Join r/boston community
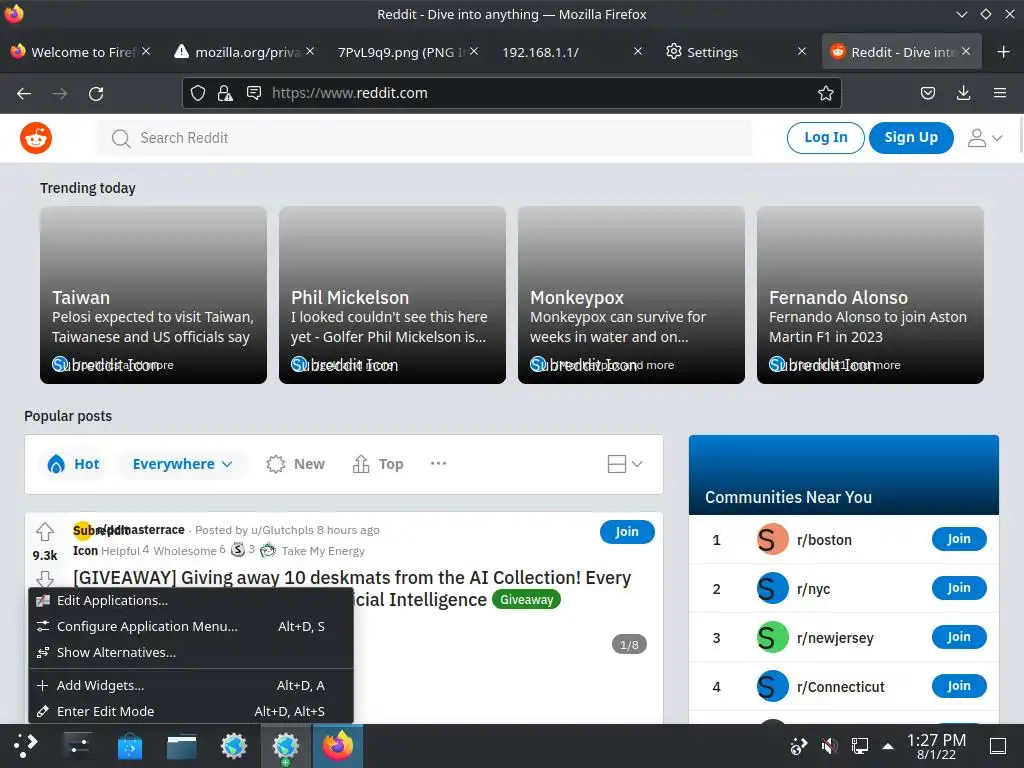1024x768 pixels. click(x=959, y=539)
